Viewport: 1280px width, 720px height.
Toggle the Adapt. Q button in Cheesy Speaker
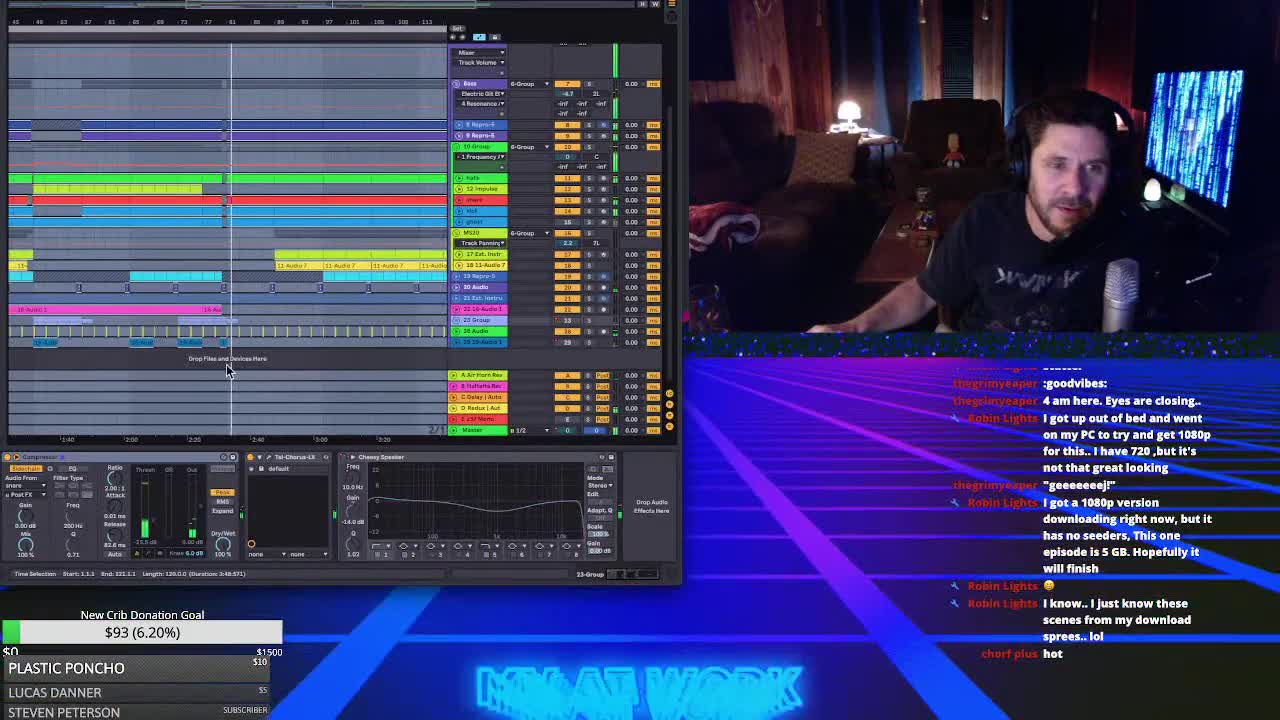click(x=598, y=518)
